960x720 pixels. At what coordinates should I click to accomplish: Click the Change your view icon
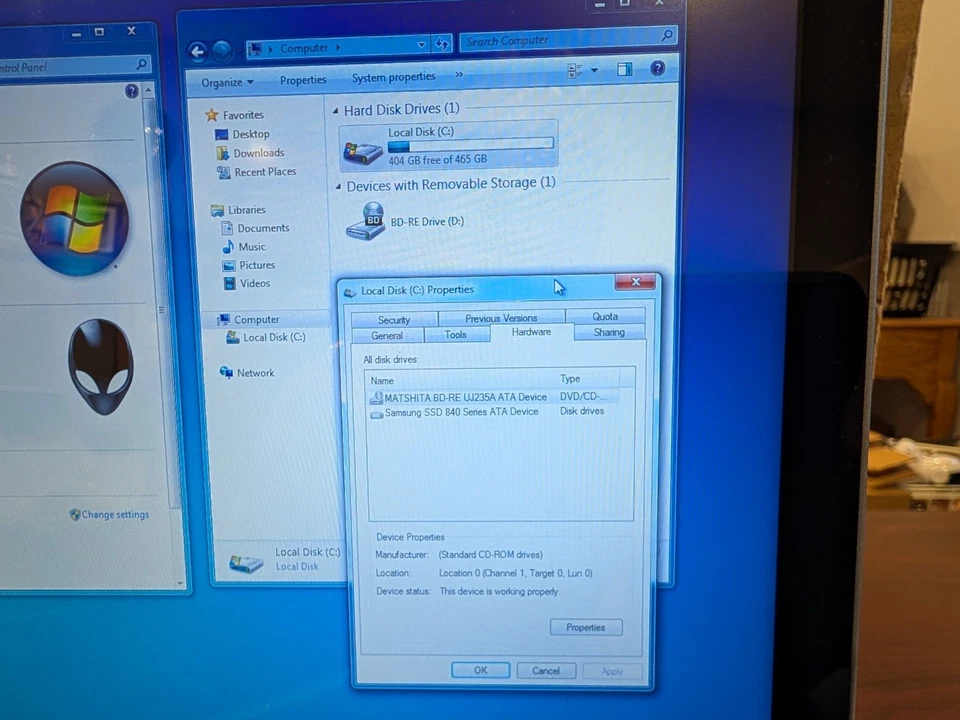pyautogui.click(x=574, y=71)
